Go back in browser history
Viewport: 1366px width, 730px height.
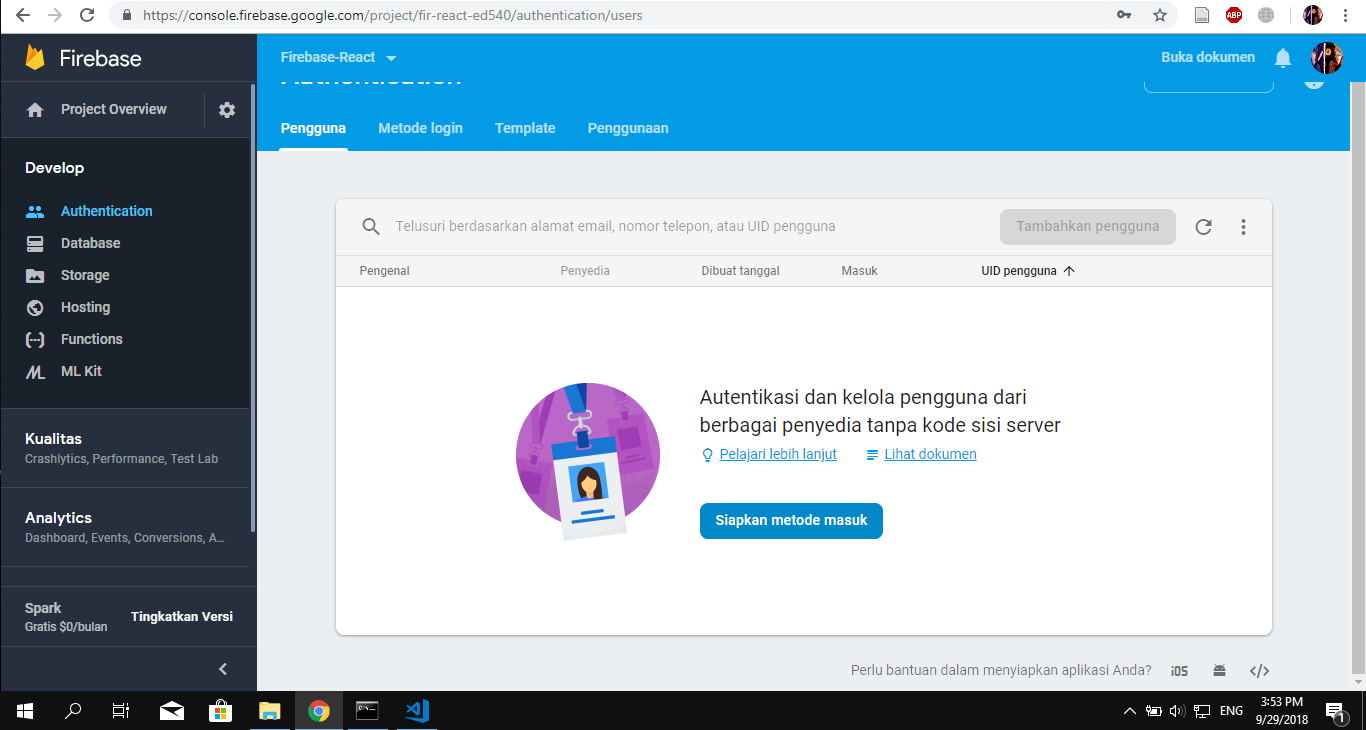click(23, 15)
